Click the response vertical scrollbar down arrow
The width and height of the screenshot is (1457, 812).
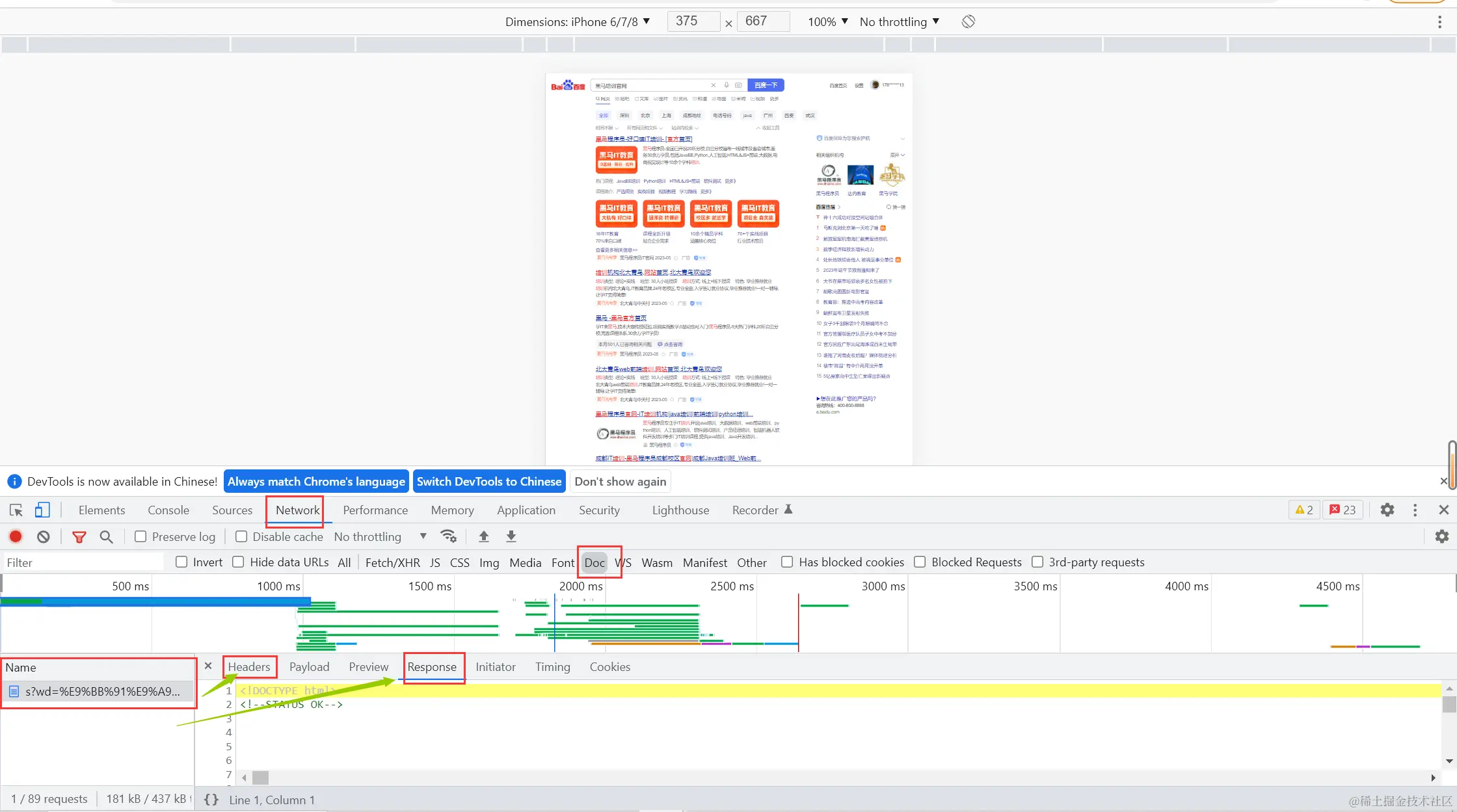pos(1449,761)
